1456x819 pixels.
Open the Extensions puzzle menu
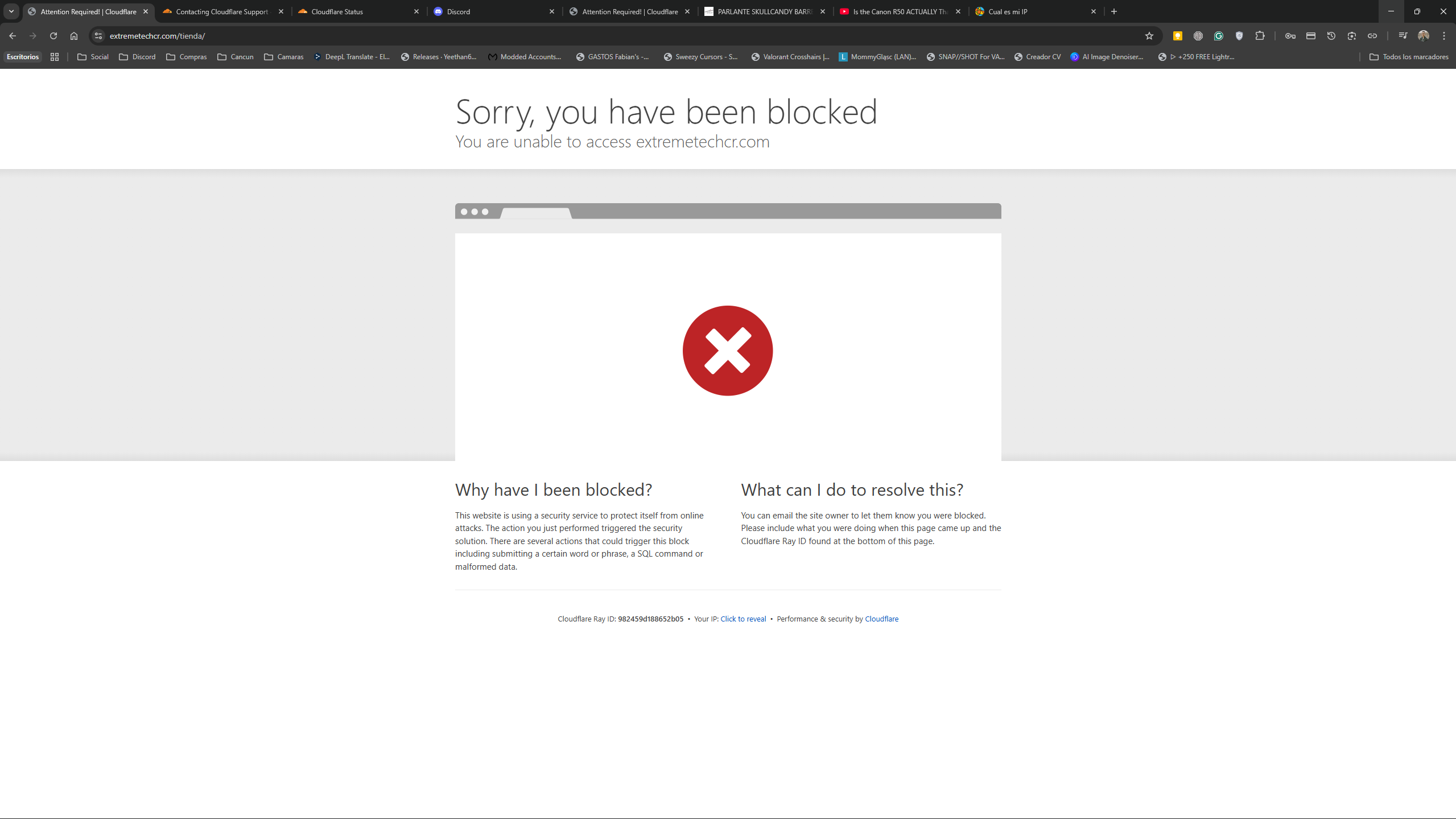pyautogui.click(x=1260, y=36)
